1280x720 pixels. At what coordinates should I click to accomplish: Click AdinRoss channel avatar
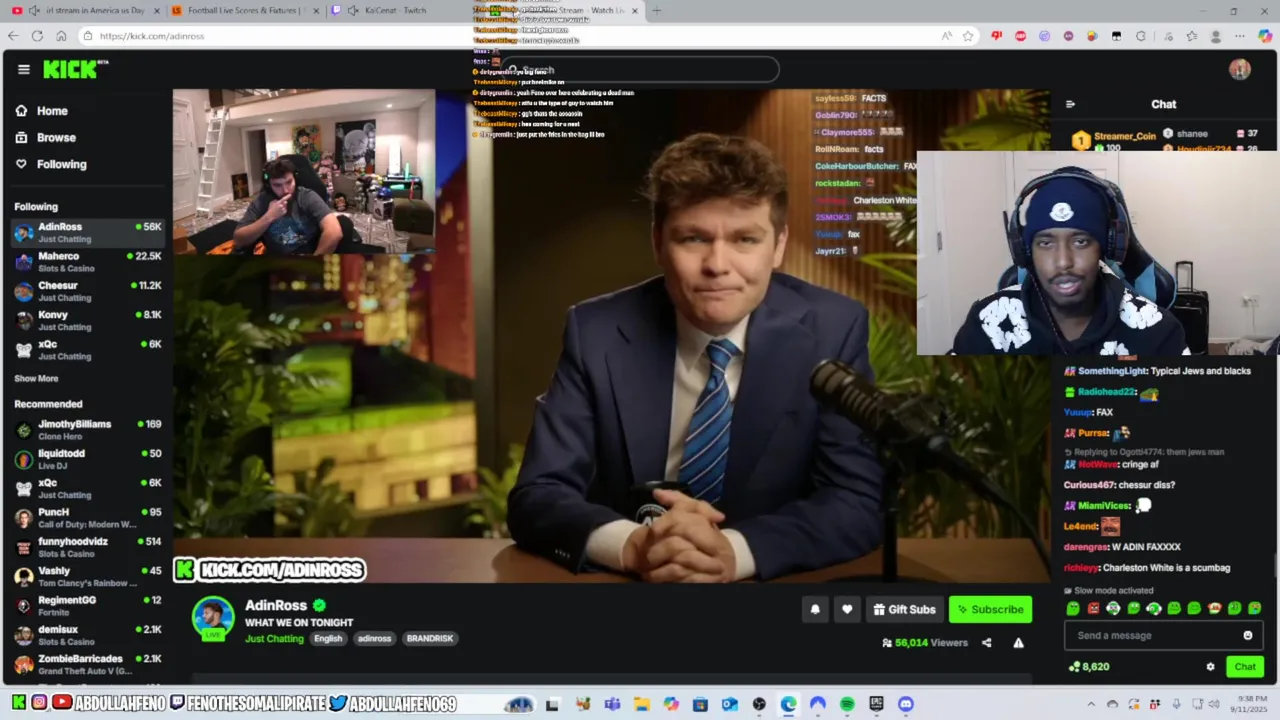tap(213, 617)
